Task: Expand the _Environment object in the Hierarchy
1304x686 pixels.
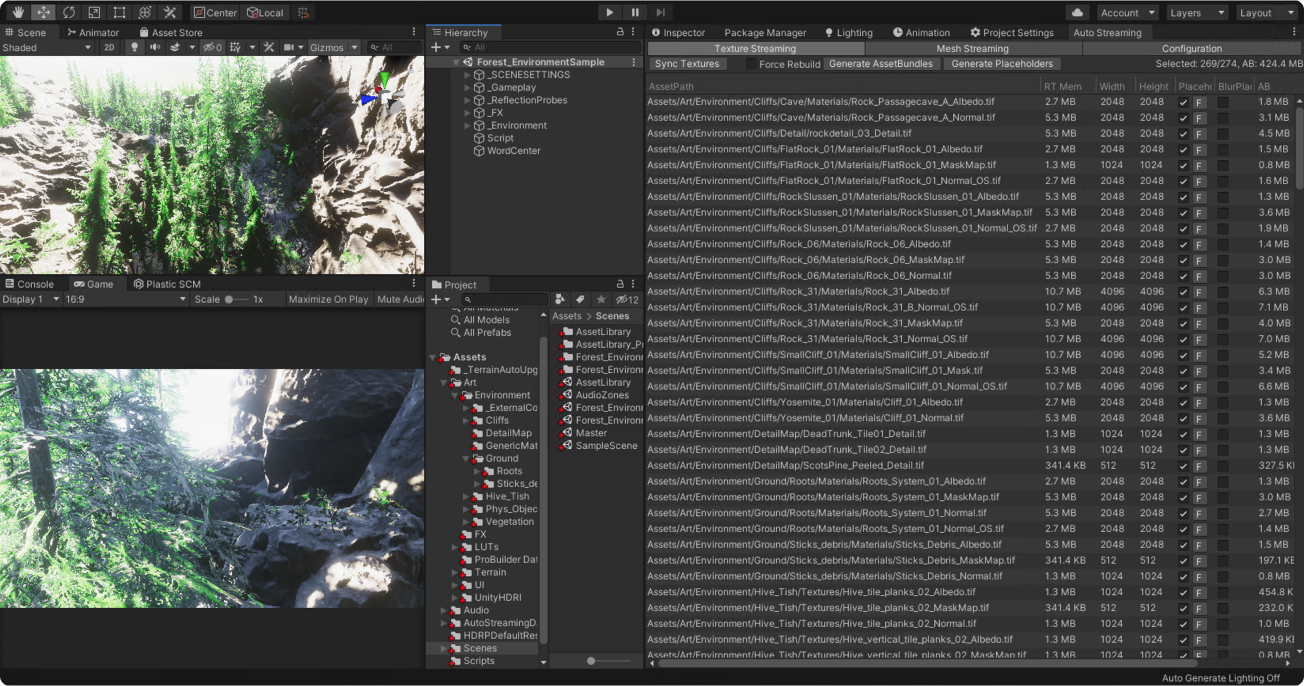Action: (467, 126)
